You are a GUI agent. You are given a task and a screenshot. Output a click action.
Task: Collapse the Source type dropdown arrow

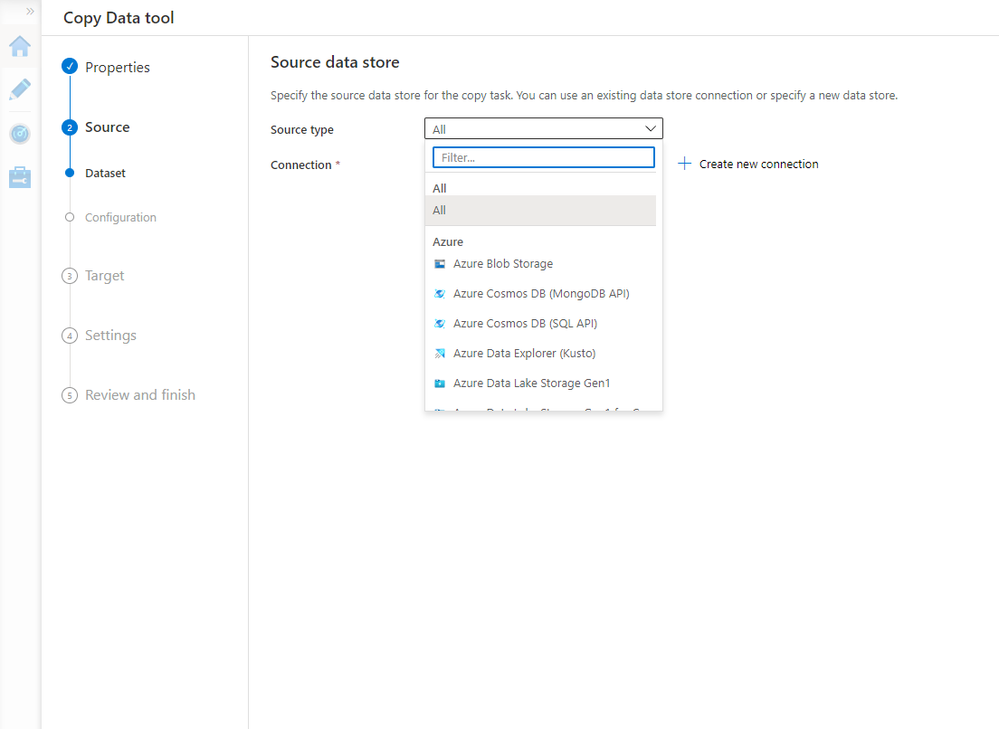click(650, 129)
